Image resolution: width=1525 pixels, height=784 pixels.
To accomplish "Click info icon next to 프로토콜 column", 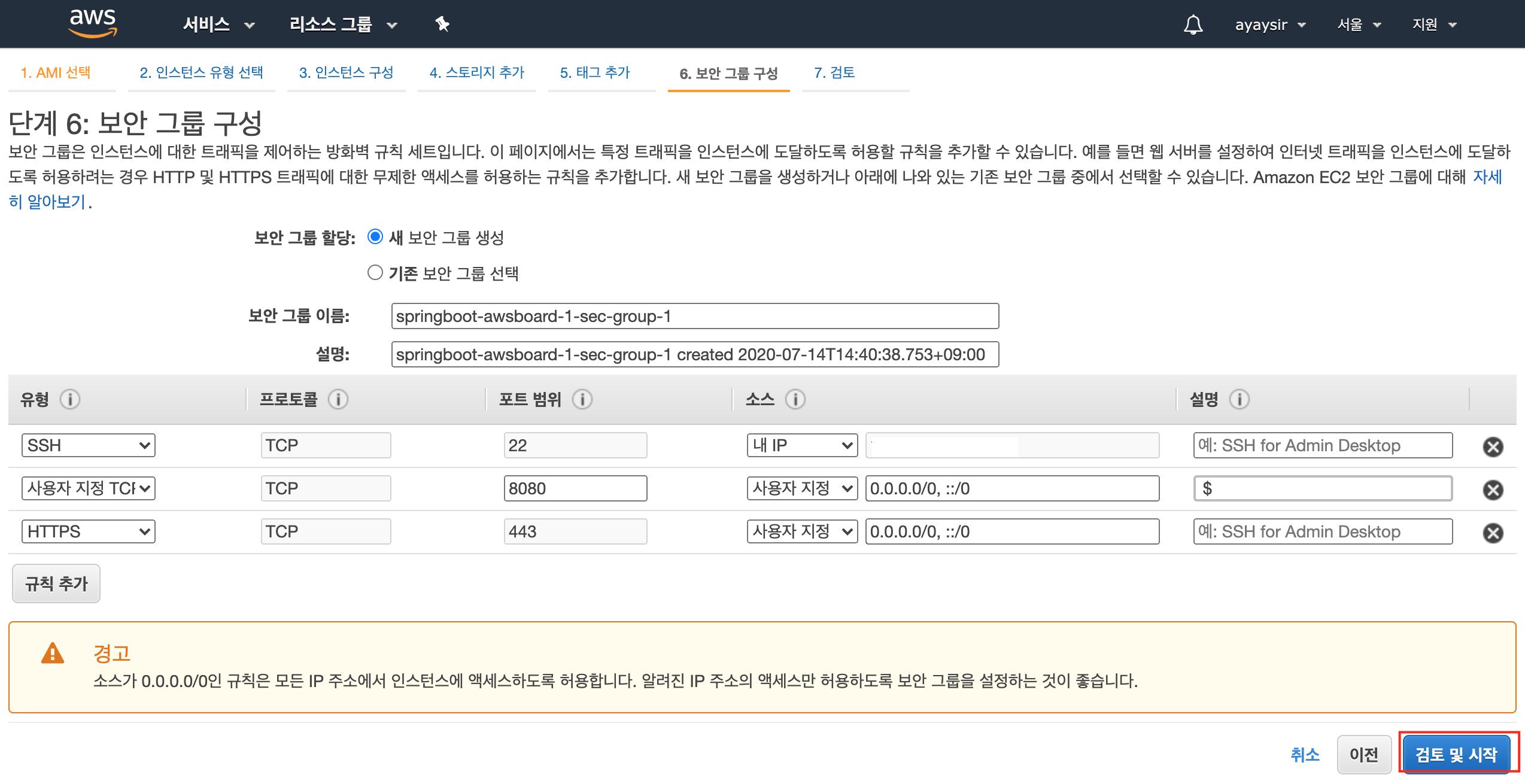I will pyautogui.click(x=338, y=399).
